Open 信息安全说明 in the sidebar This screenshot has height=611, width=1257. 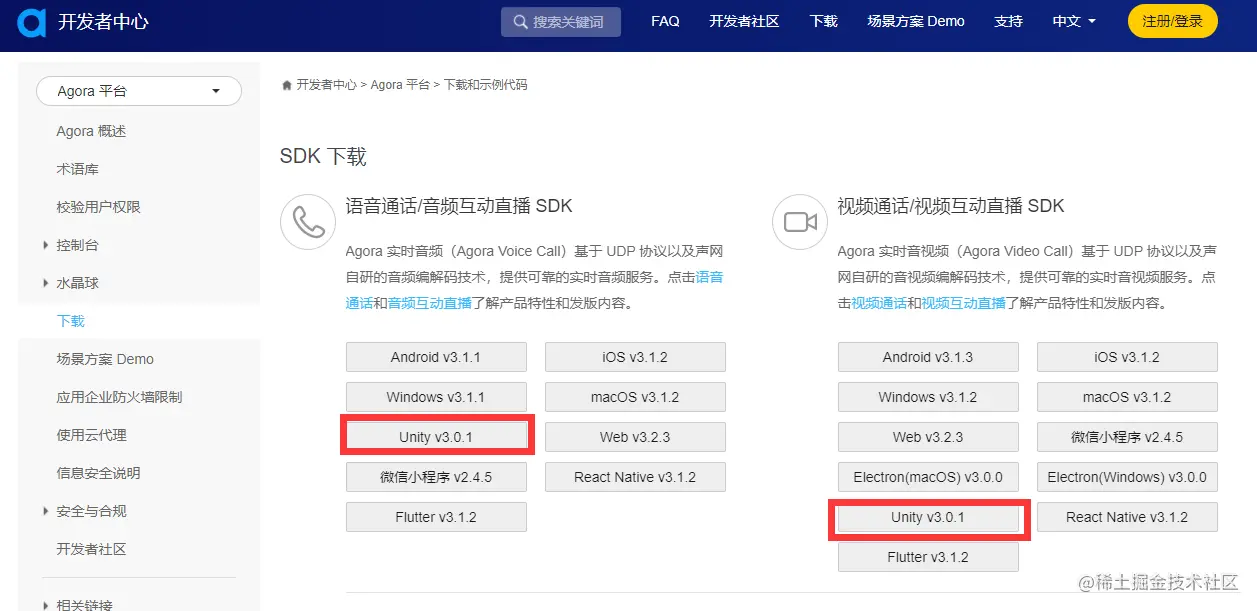tap(98, 473)
